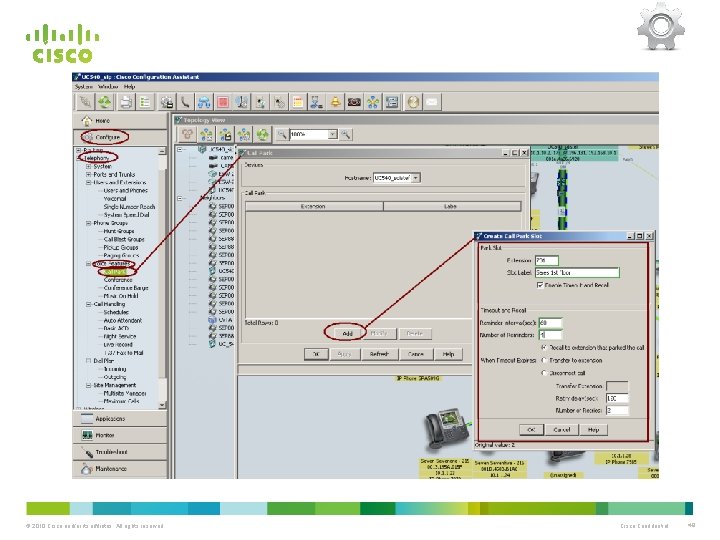Screen dimensions: 720x540
Task: Click the settings gear in slide corner
Action: [661, 27]
